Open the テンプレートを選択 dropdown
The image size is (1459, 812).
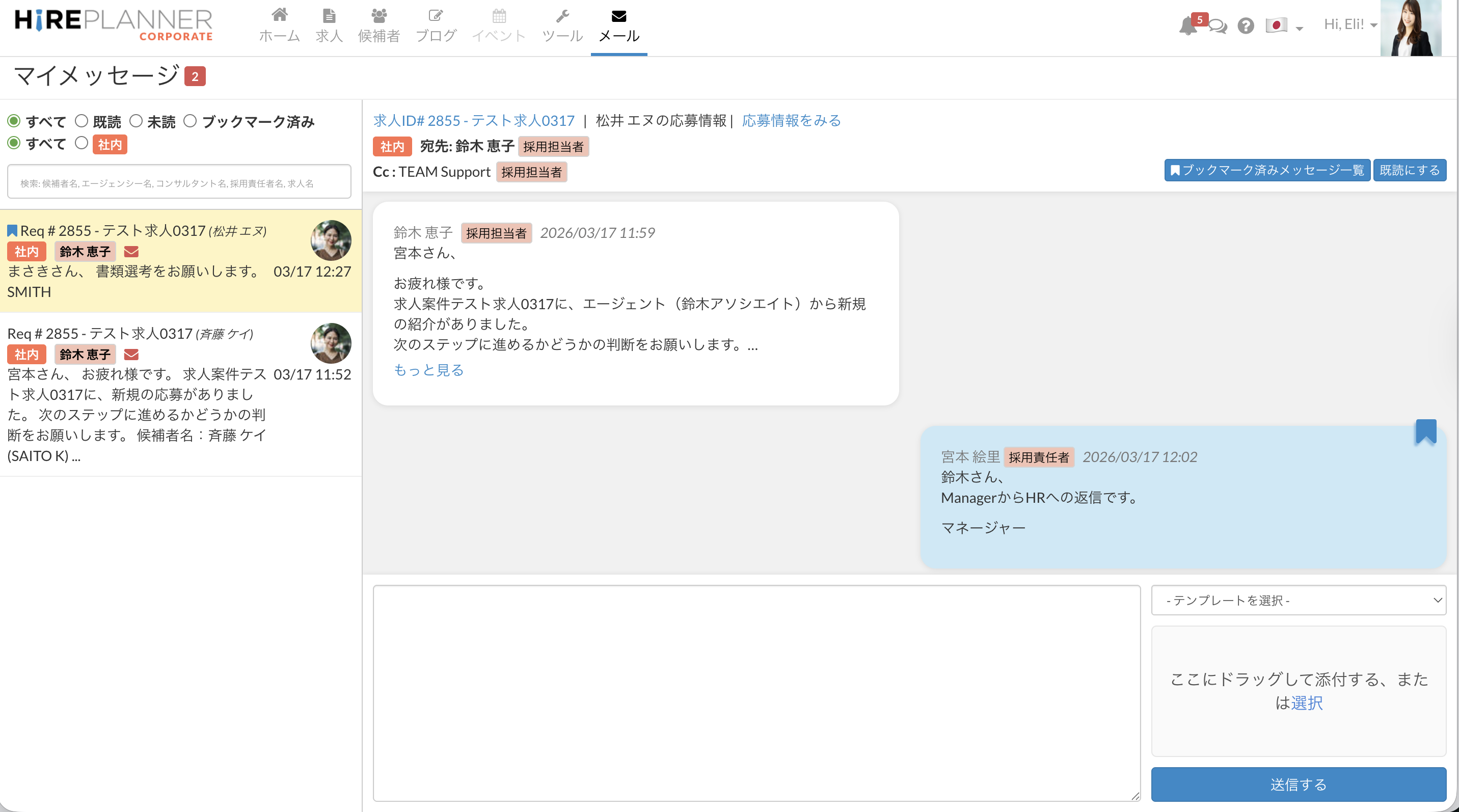tap(1298, 600)
